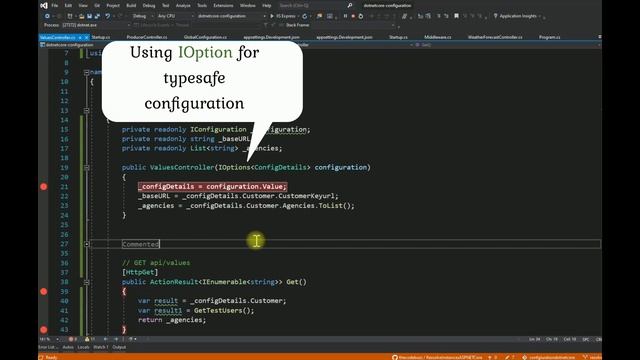Open the Locals panel tab
Image resolution: width=640 pixels, height=360 pixels.
(x=83, y=347)
